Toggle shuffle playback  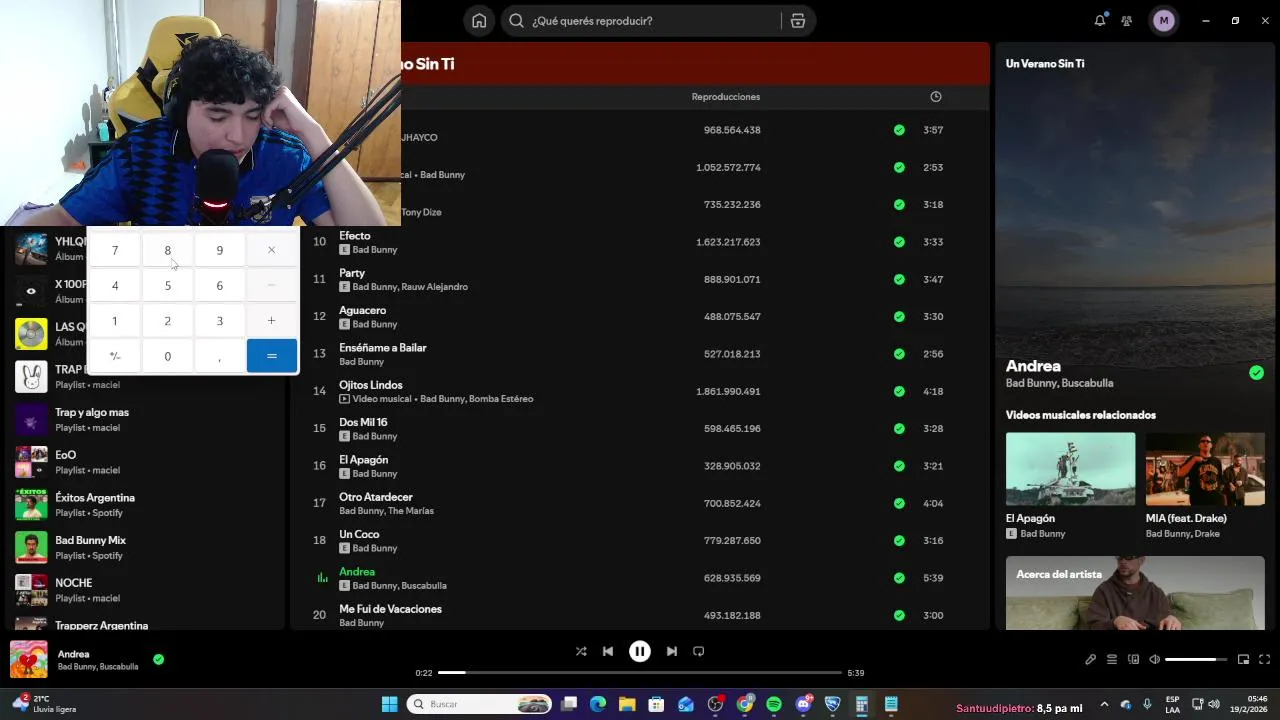581,651
